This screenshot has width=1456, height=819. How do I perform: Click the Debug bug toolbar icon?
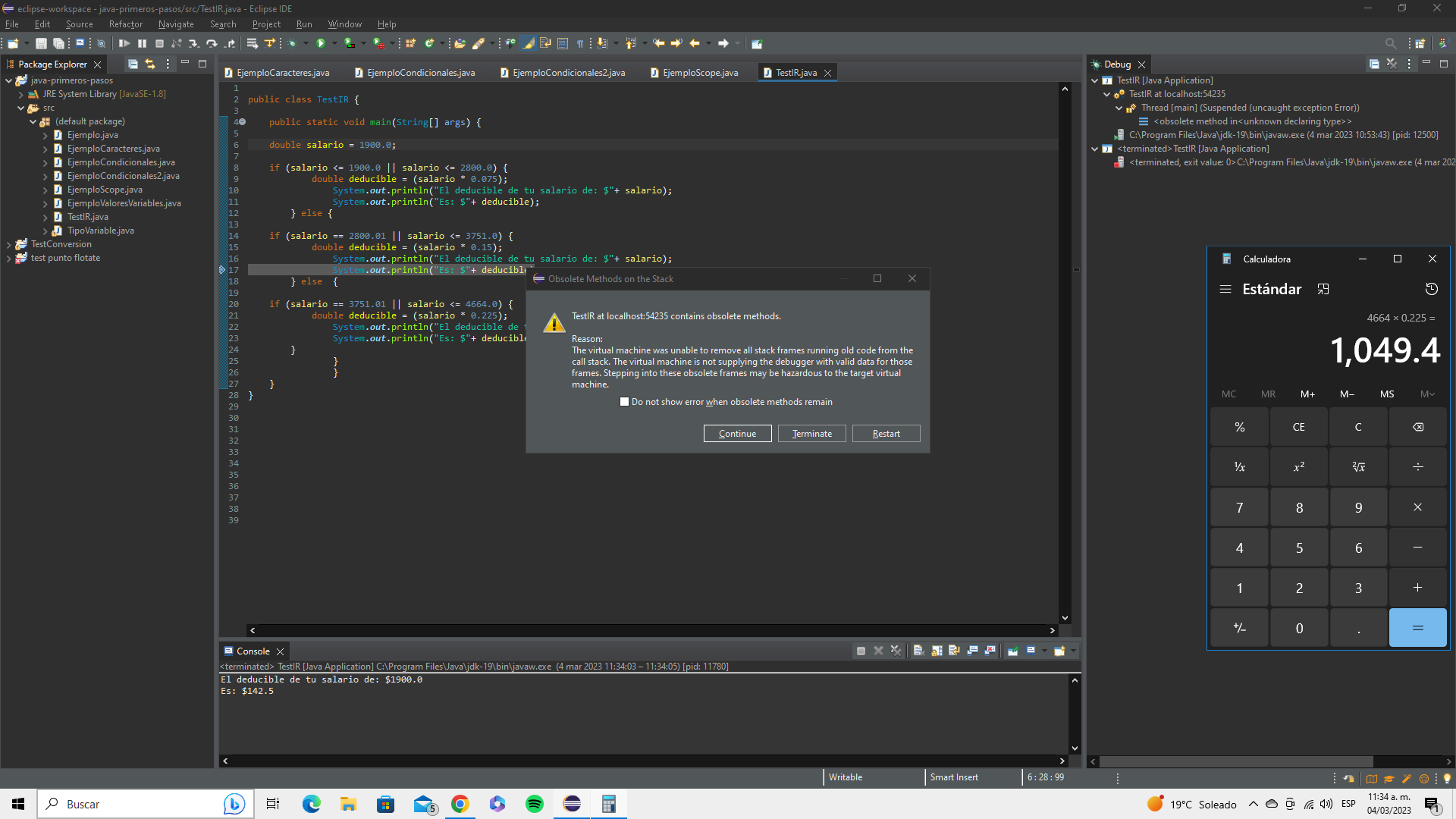(292, 43)
